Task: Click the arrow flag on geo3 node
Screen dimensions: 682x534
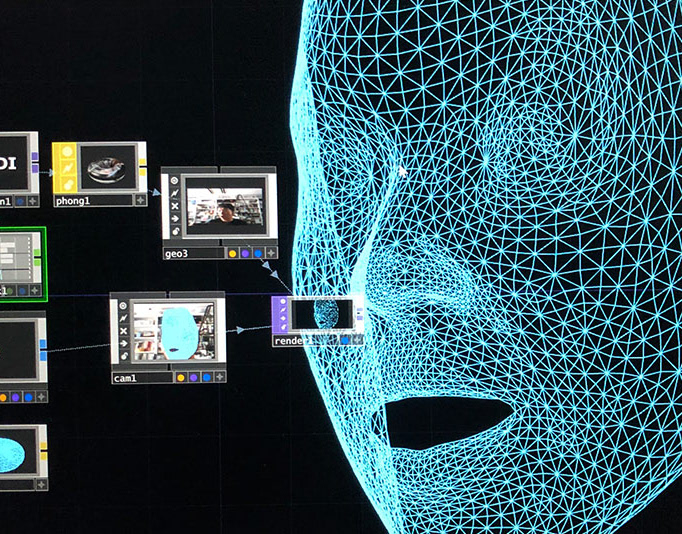Action: 174,218
